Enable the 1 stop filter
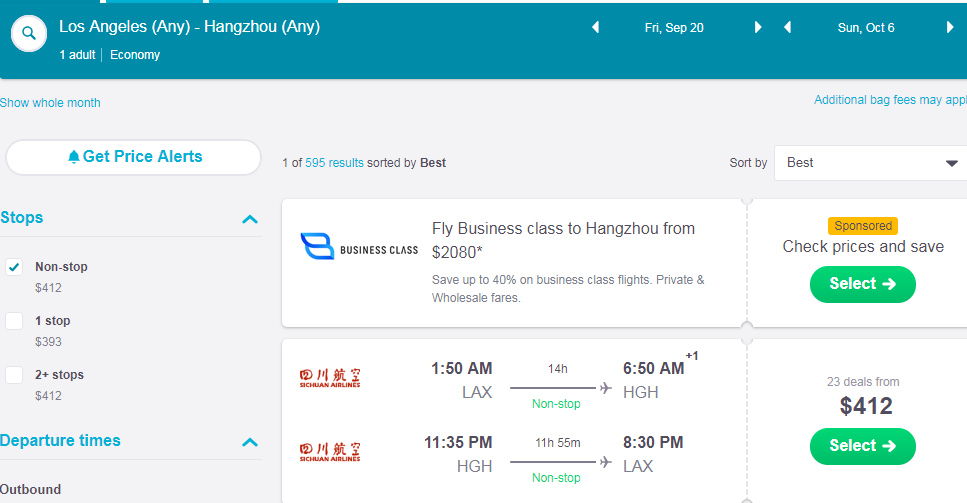 [14, 321]
